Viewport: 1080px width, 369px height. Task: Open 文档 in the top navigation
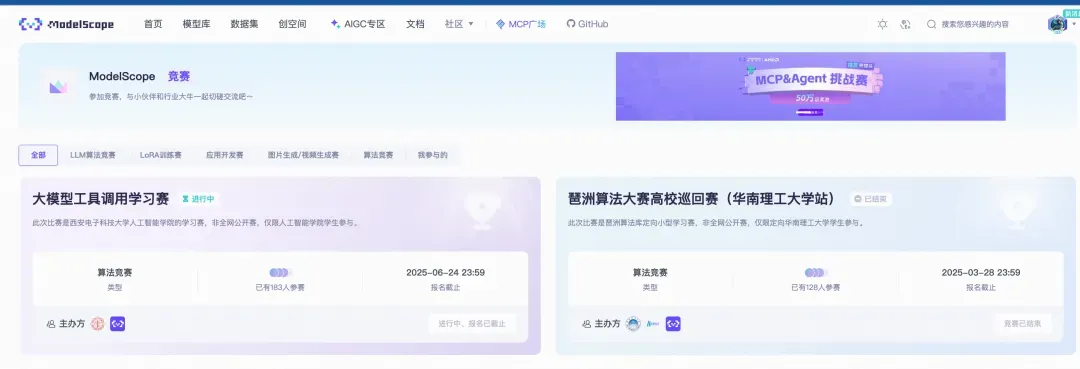point(415,24)
